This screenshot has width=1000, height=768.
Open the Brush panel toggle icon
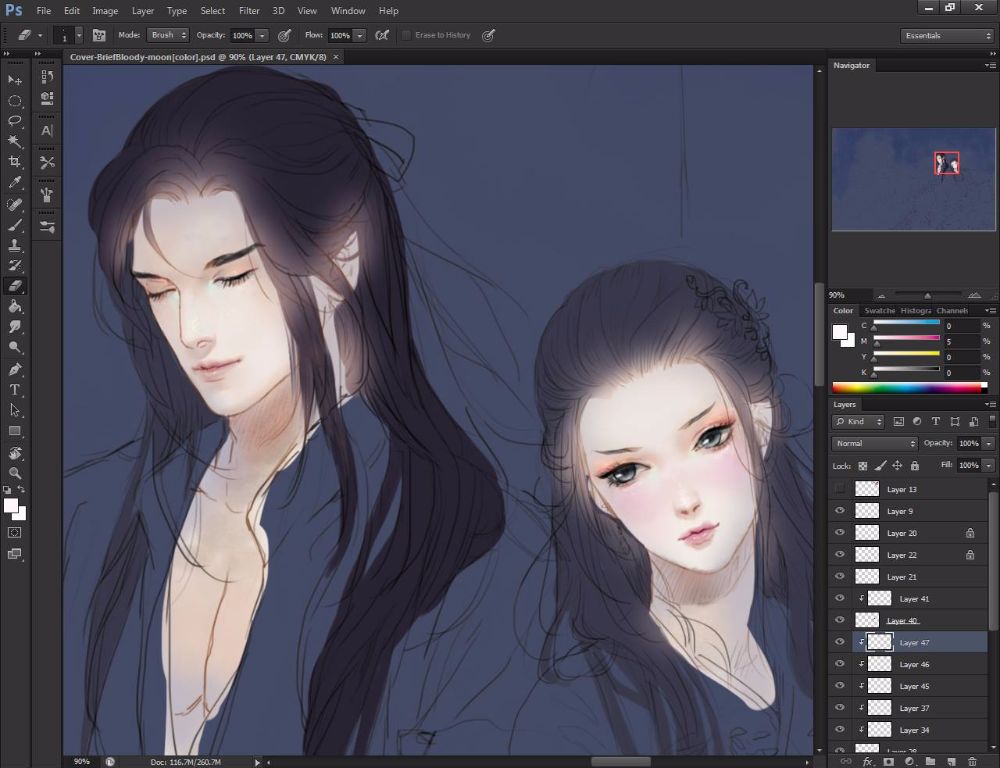pos(99,35)
